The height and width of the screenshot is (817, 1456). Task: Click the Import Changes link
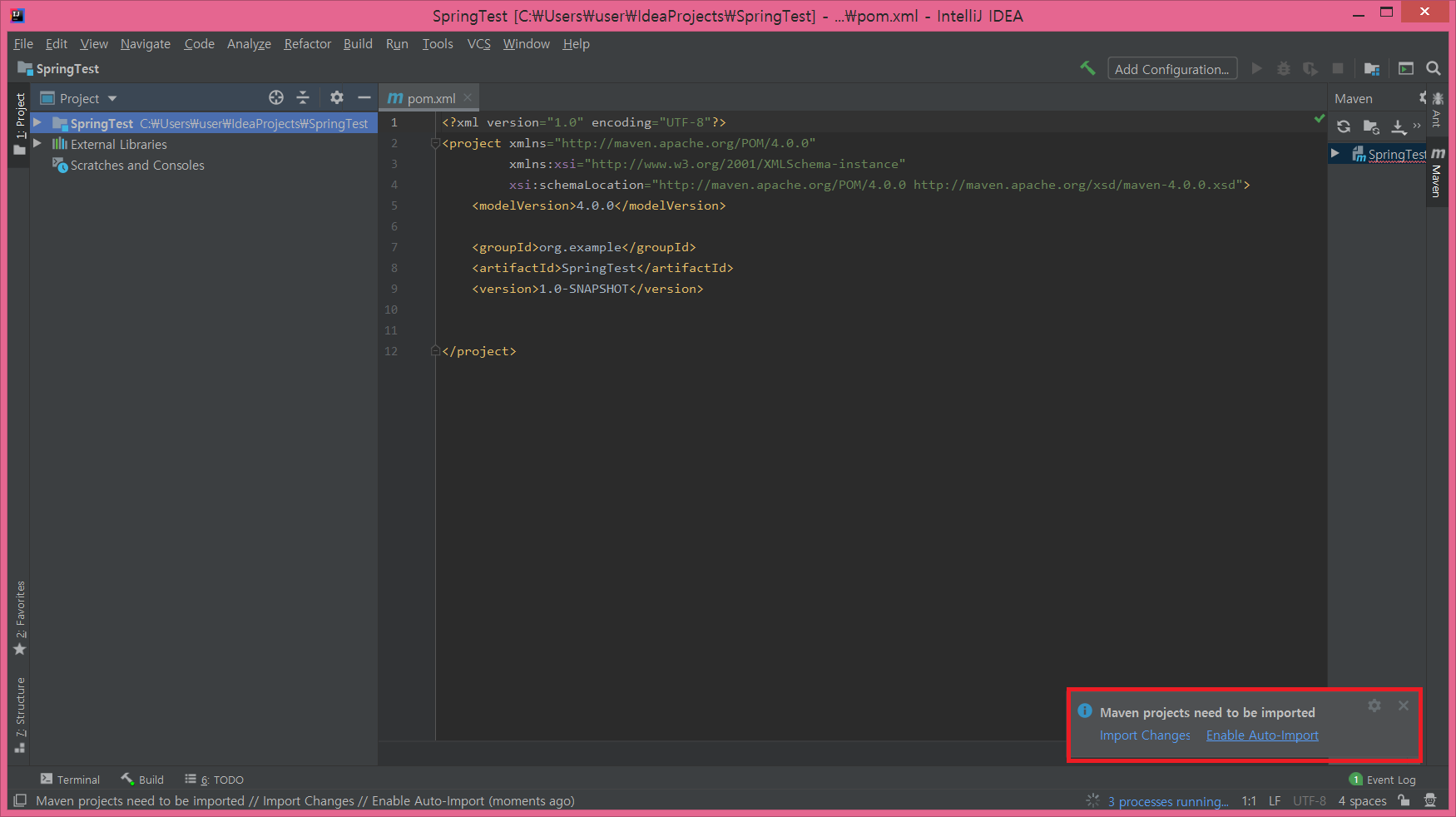click(x=1145, y=735)
